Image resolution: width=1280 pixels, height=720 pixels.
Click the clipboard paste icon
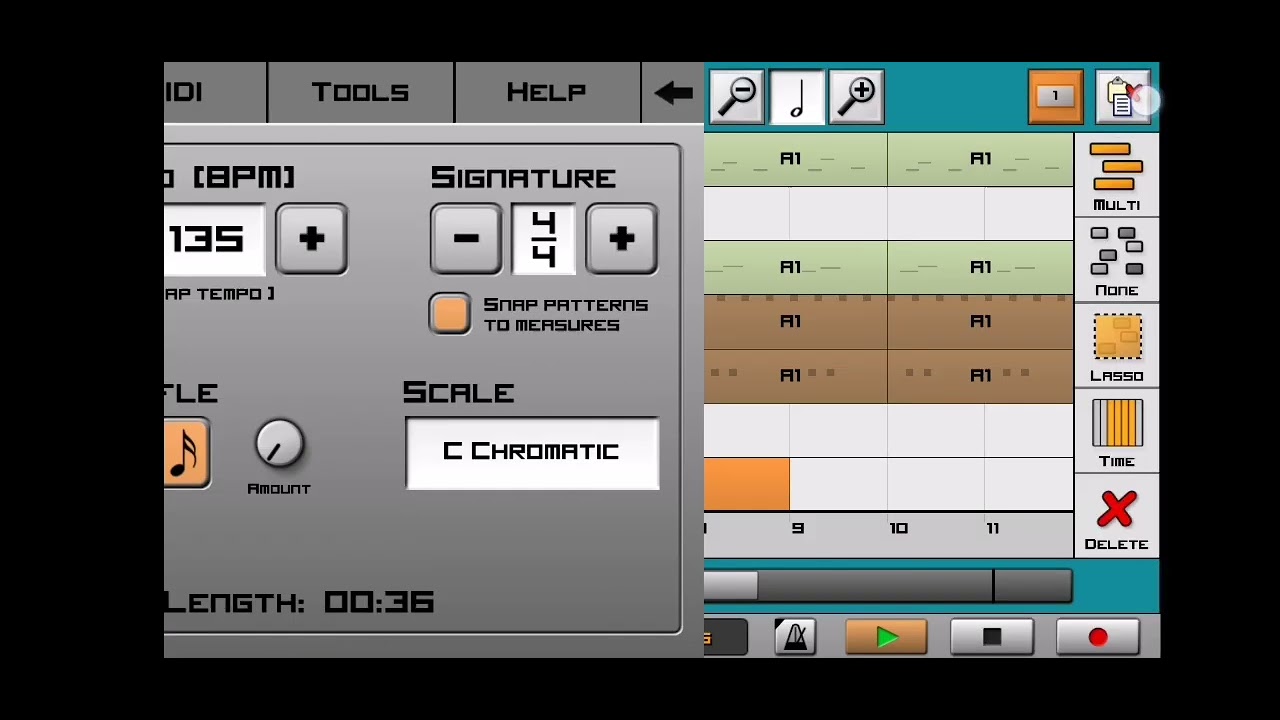coord(1122,96)
